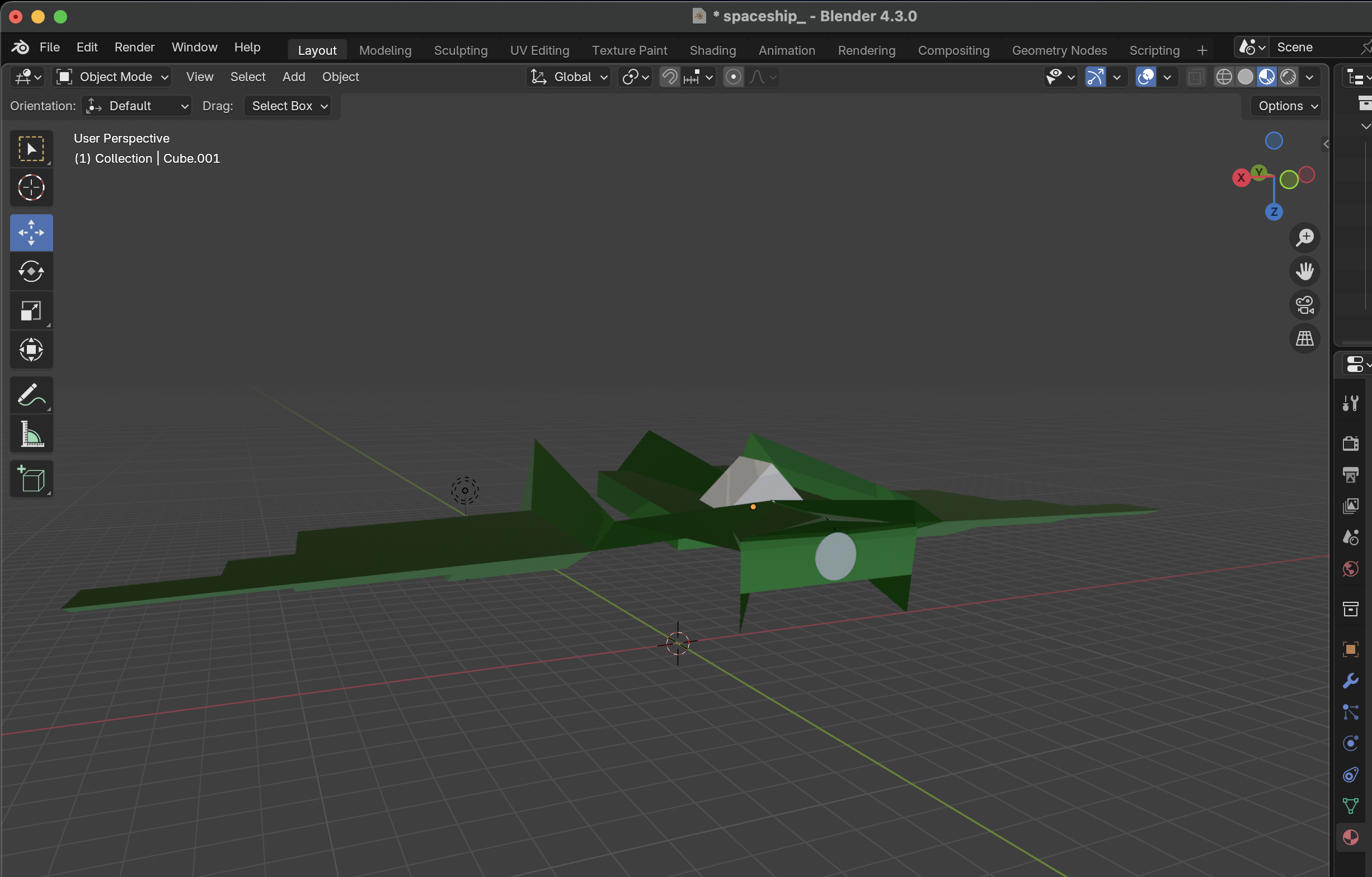1372x877 pixels.
Task: Open the Output properties tab
Action: 1350,474
